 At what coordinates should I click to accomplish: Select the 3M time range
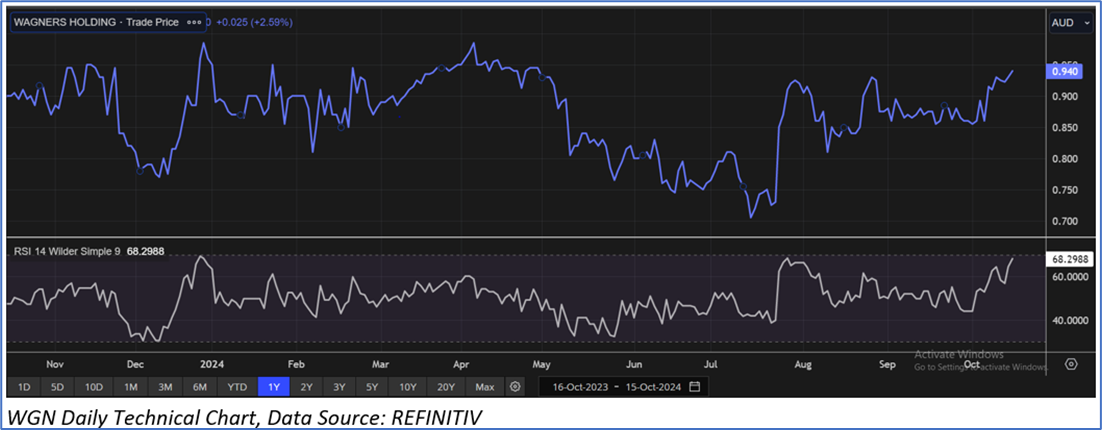[x=165, y=386]
